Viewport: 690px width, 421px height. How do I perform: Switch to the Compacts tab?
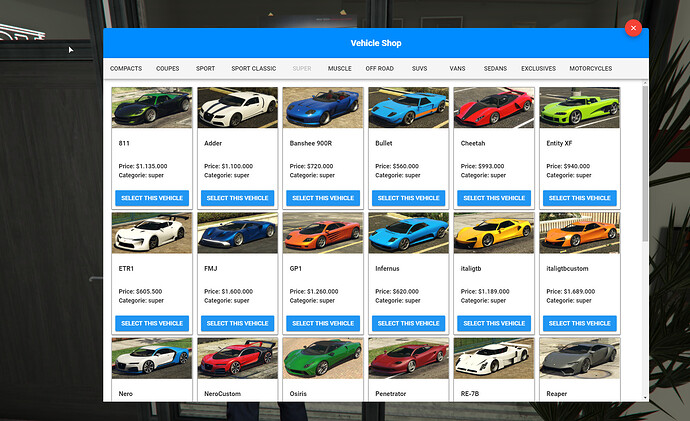tap(126, 69)
